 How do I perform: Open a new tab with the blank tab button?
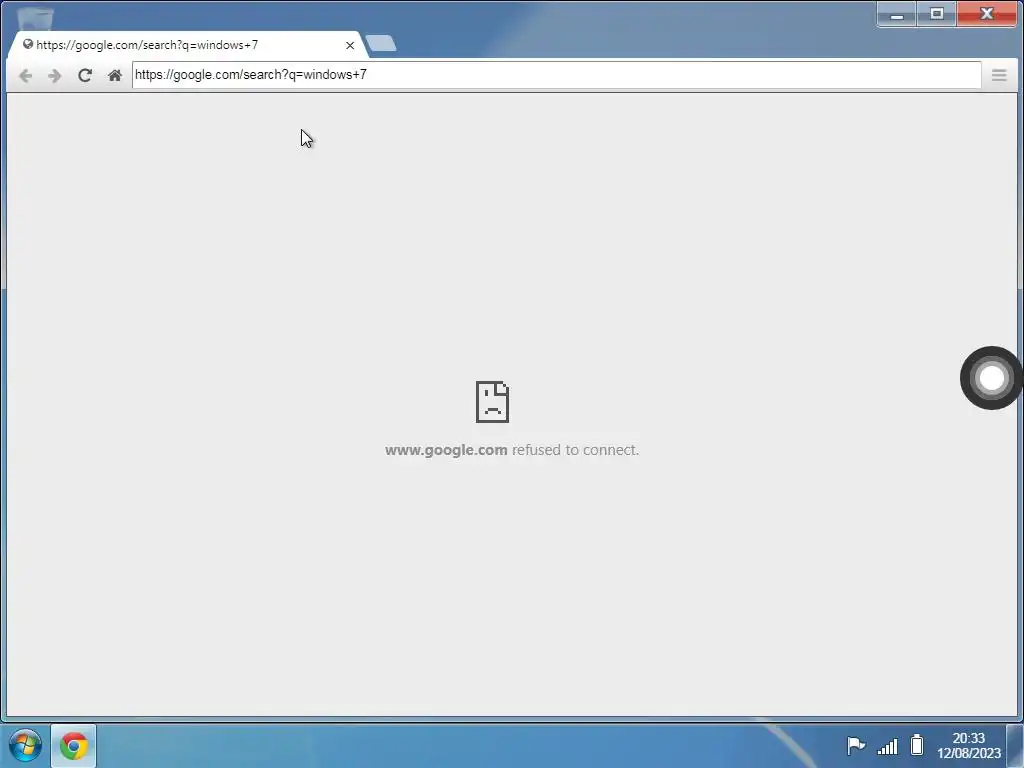click(381, 44)
